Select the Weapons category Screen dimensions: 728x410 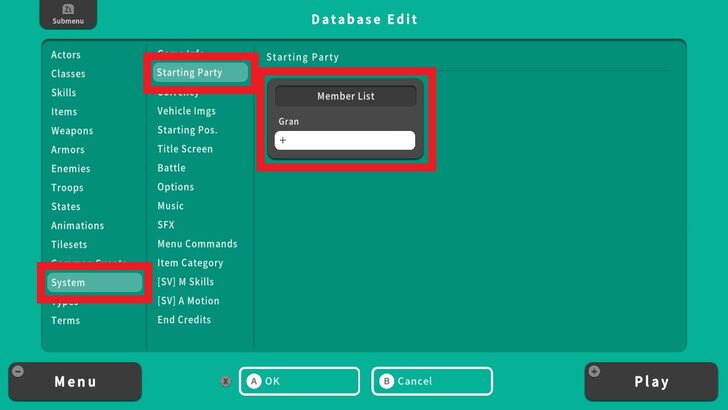click(x=72, y=131)
